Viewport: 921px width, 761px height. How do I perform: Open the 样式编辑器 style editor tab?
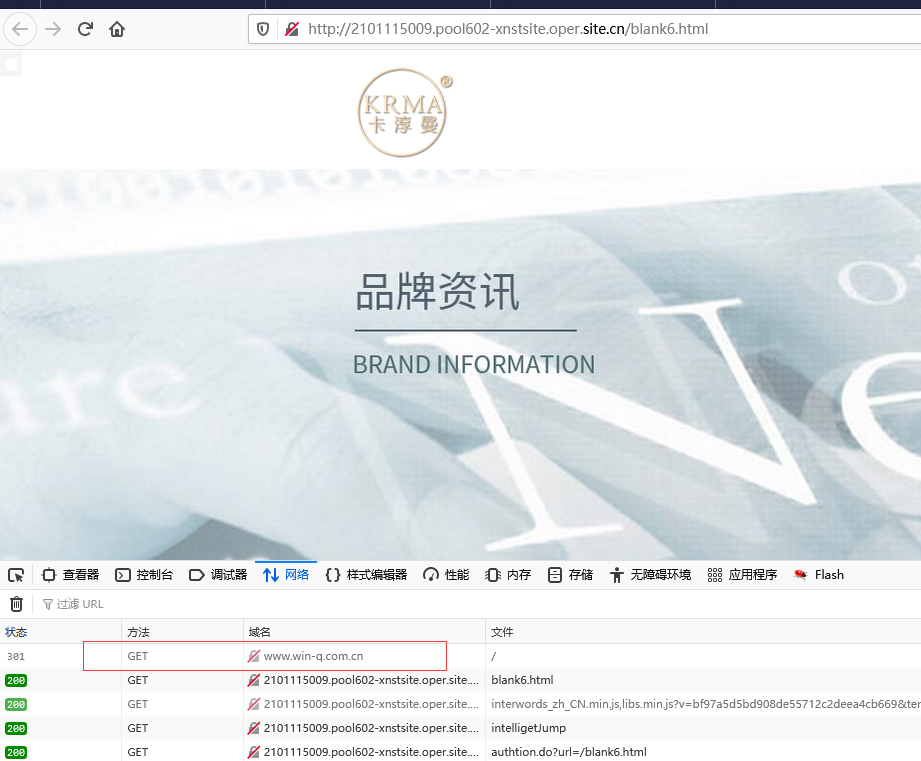tap(366, 575)
